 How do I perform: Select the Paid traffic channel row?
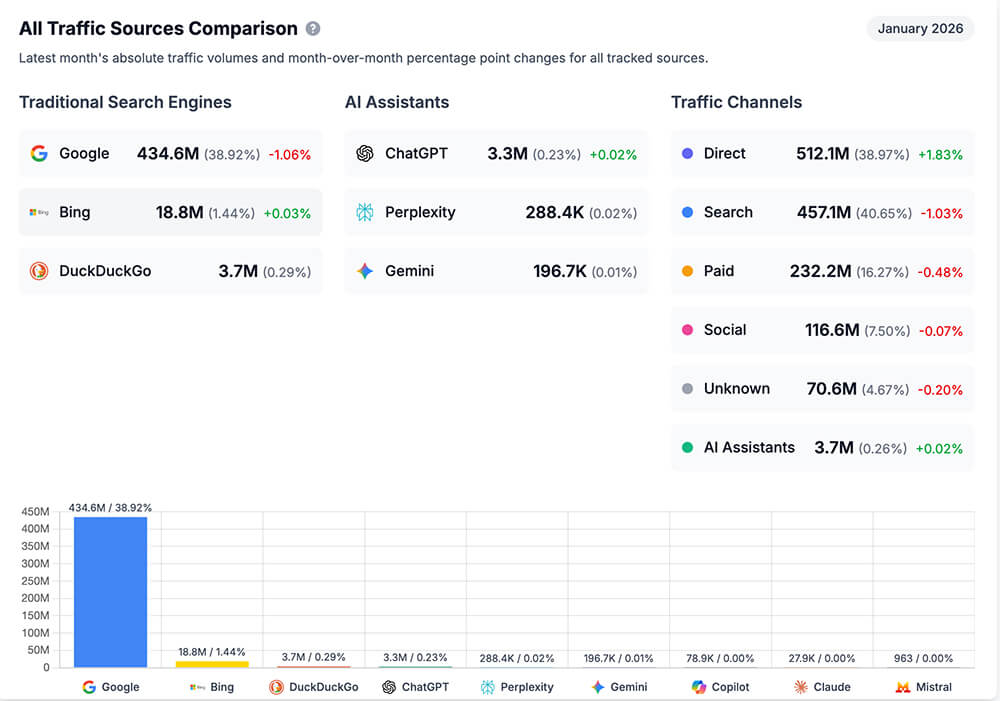pos(822,271)
